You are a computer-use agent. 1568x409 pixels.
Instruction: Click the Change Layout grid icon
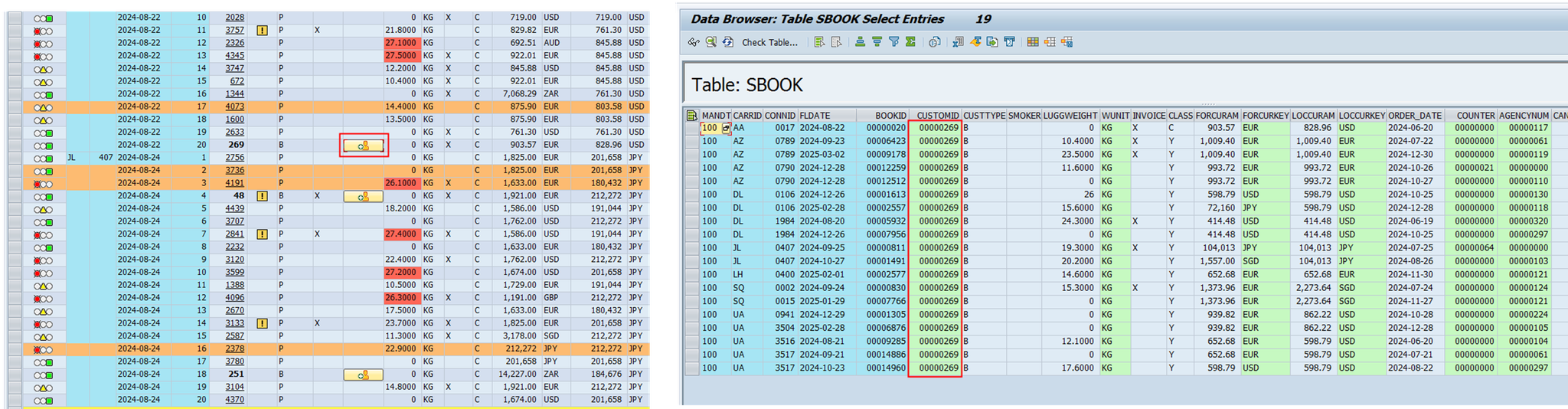(1033, 42)
